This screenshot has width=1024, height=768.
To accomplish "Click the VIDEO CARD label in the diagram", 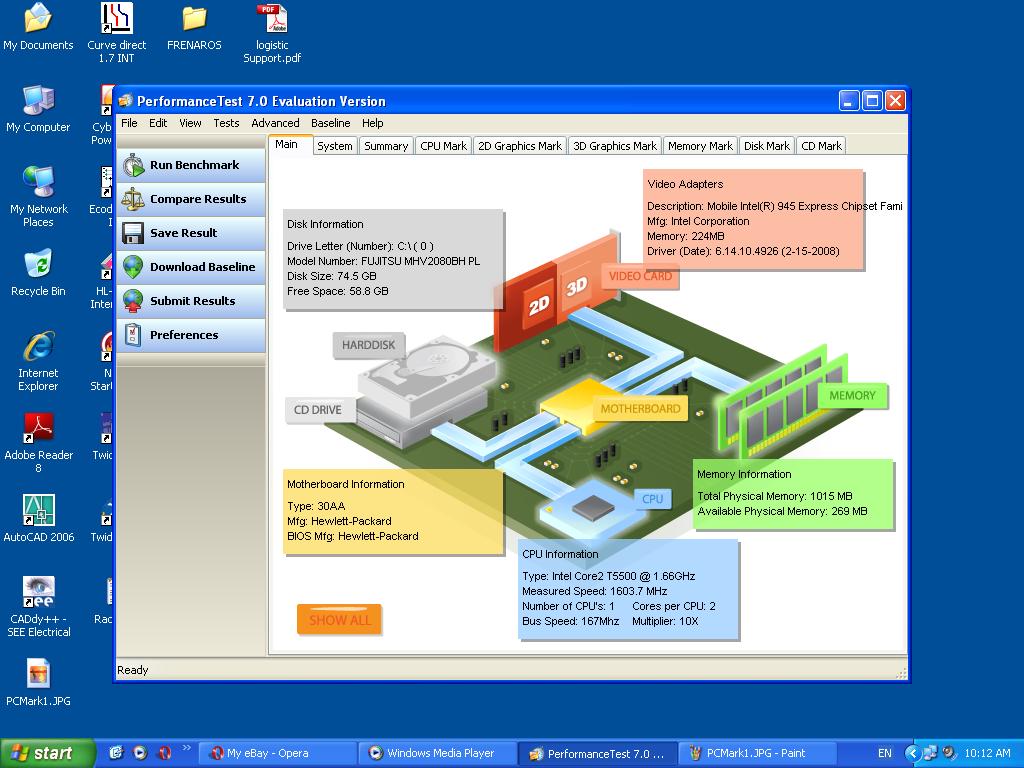I will (x=640, y=276).
